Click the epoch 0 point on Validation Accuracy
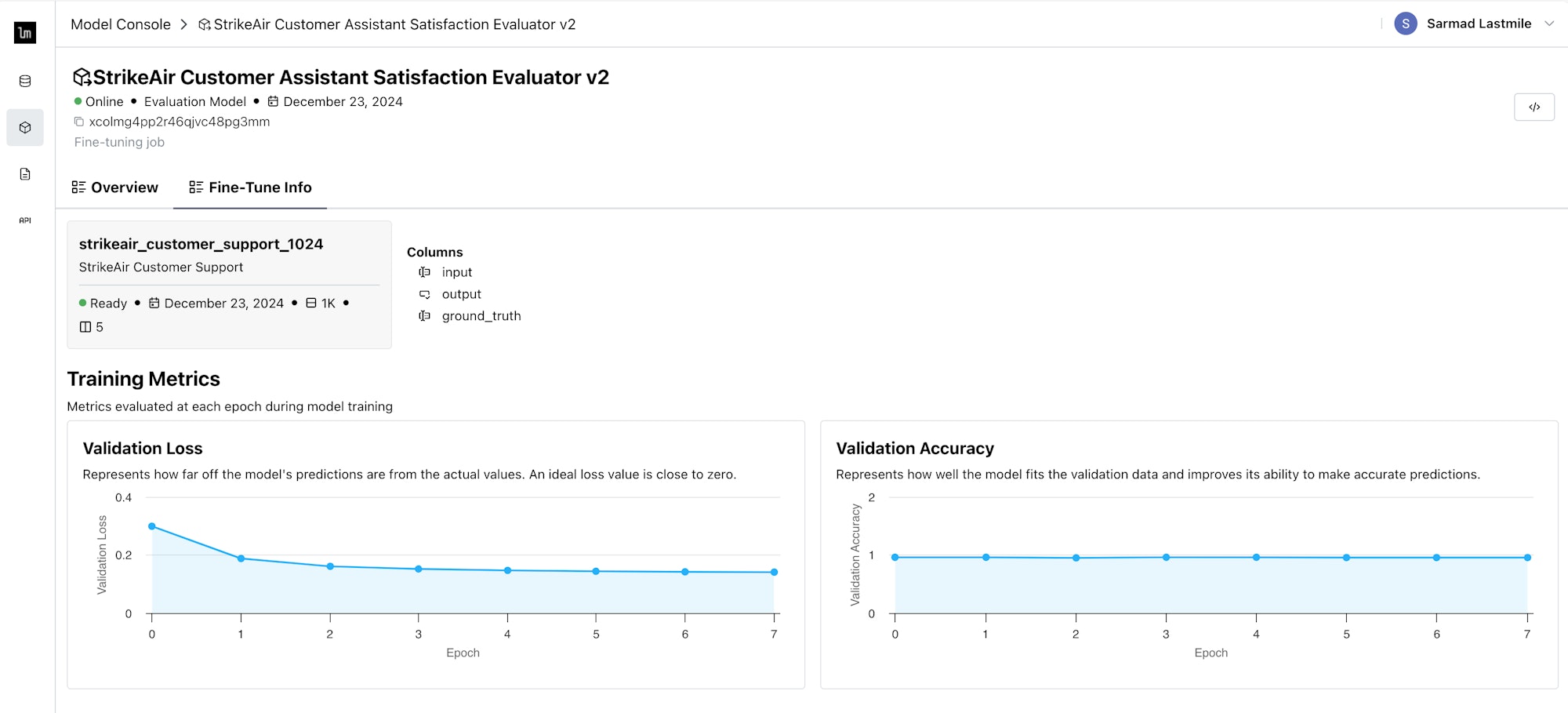This screenshot has height=713, width=1568. [x=895, y=558]
